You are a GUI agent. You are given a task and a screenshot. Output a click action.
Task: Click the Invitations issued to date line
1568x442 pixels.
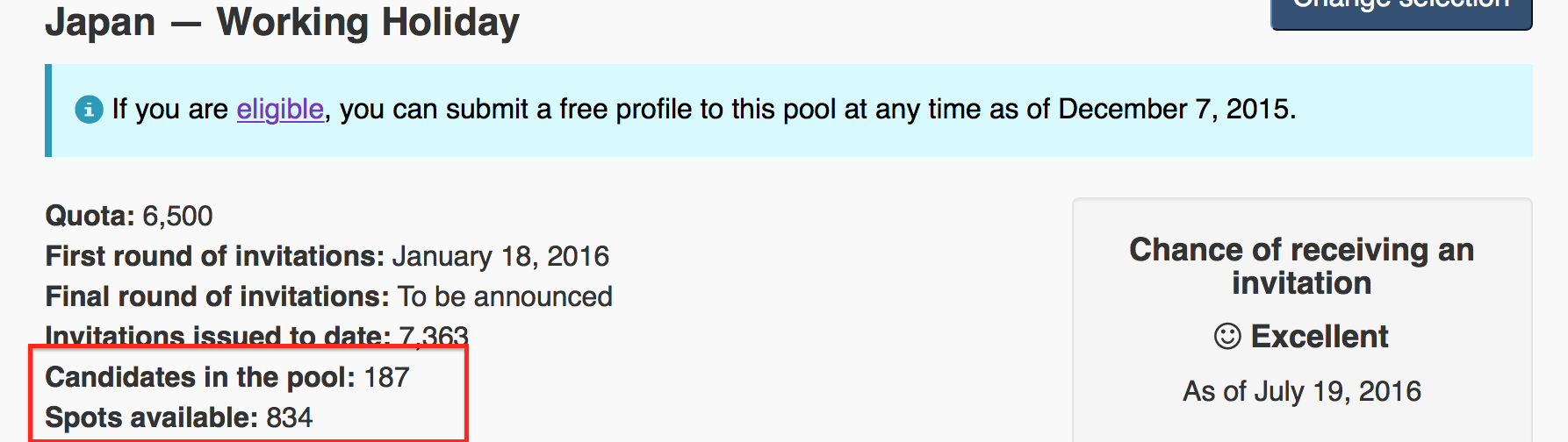[256, 336]
